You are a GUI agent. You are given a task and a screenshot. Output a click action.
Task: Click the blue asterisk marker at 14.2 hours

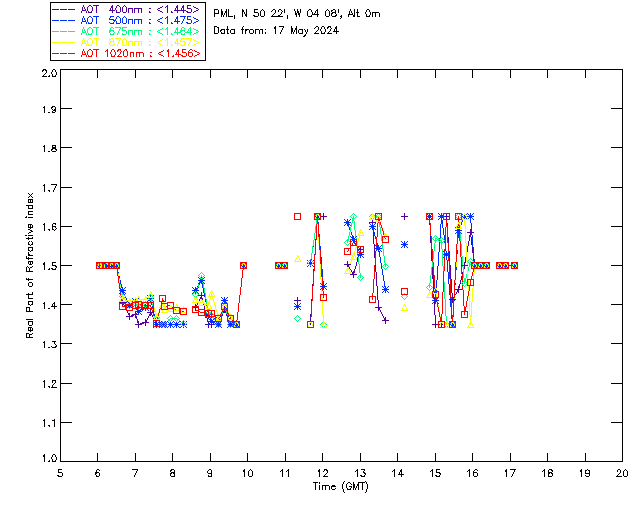pyautogui.click(x=404, y=245)
